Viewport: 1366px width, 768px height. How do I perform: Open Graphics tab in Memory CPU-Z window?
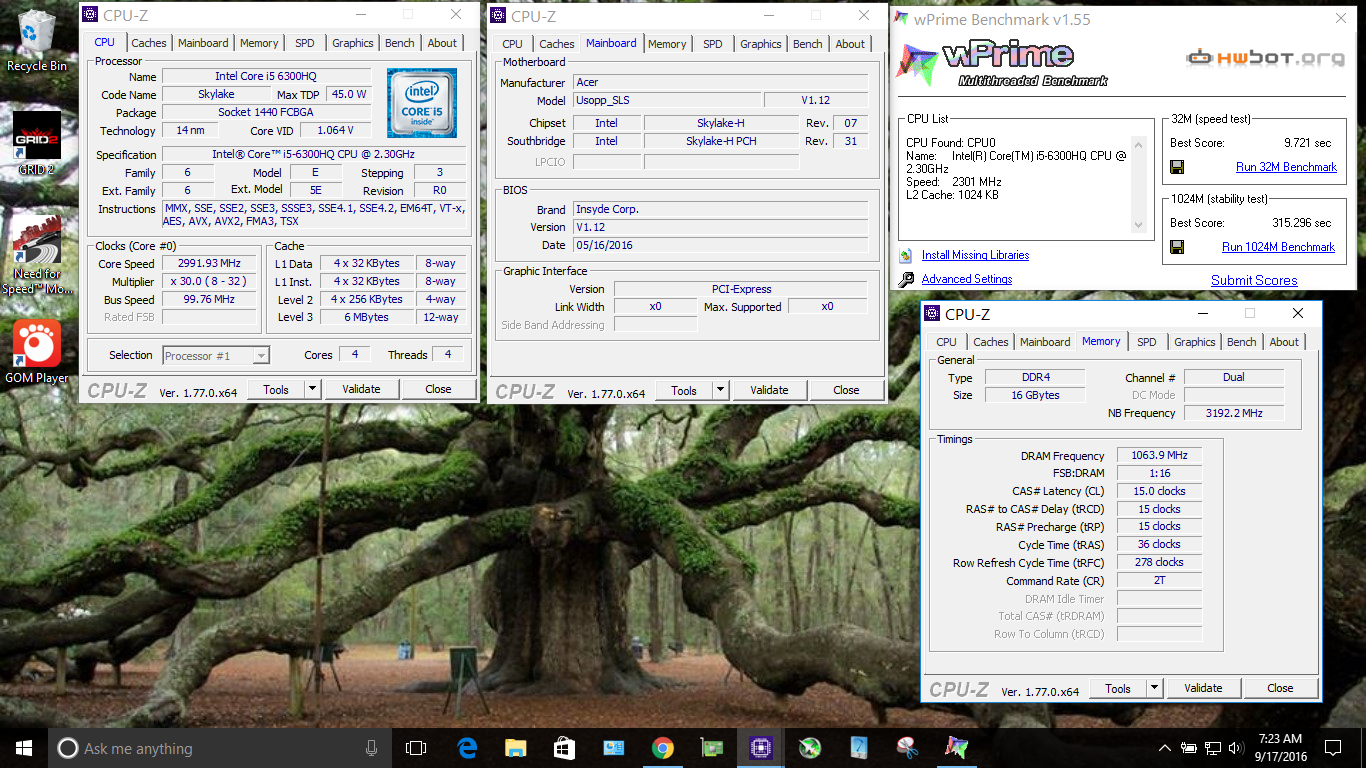pos(1194,342)
